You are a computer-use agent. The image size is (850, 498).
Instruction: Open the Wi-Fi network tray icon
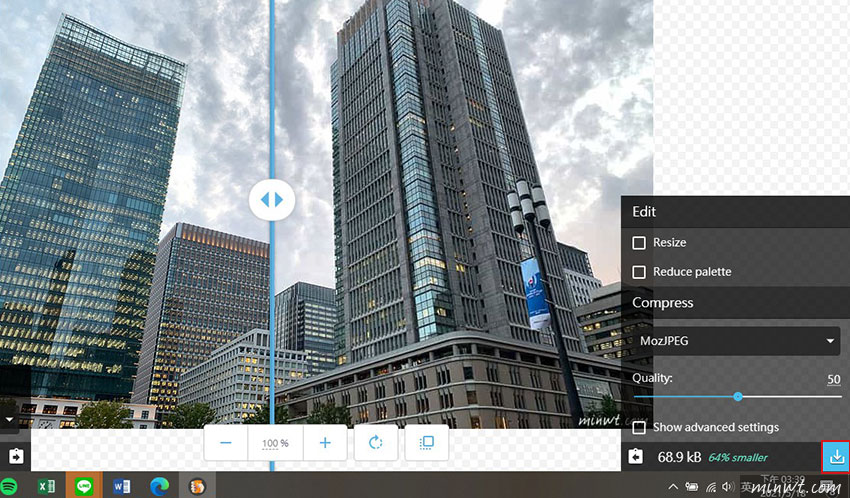click(711, 487)
